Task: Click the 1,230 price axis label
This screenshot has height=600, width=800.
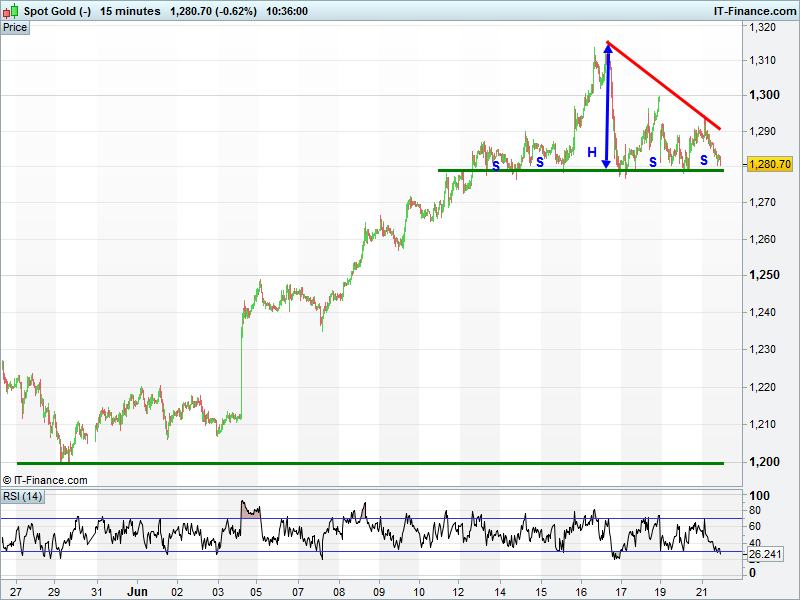Action: 762,349
